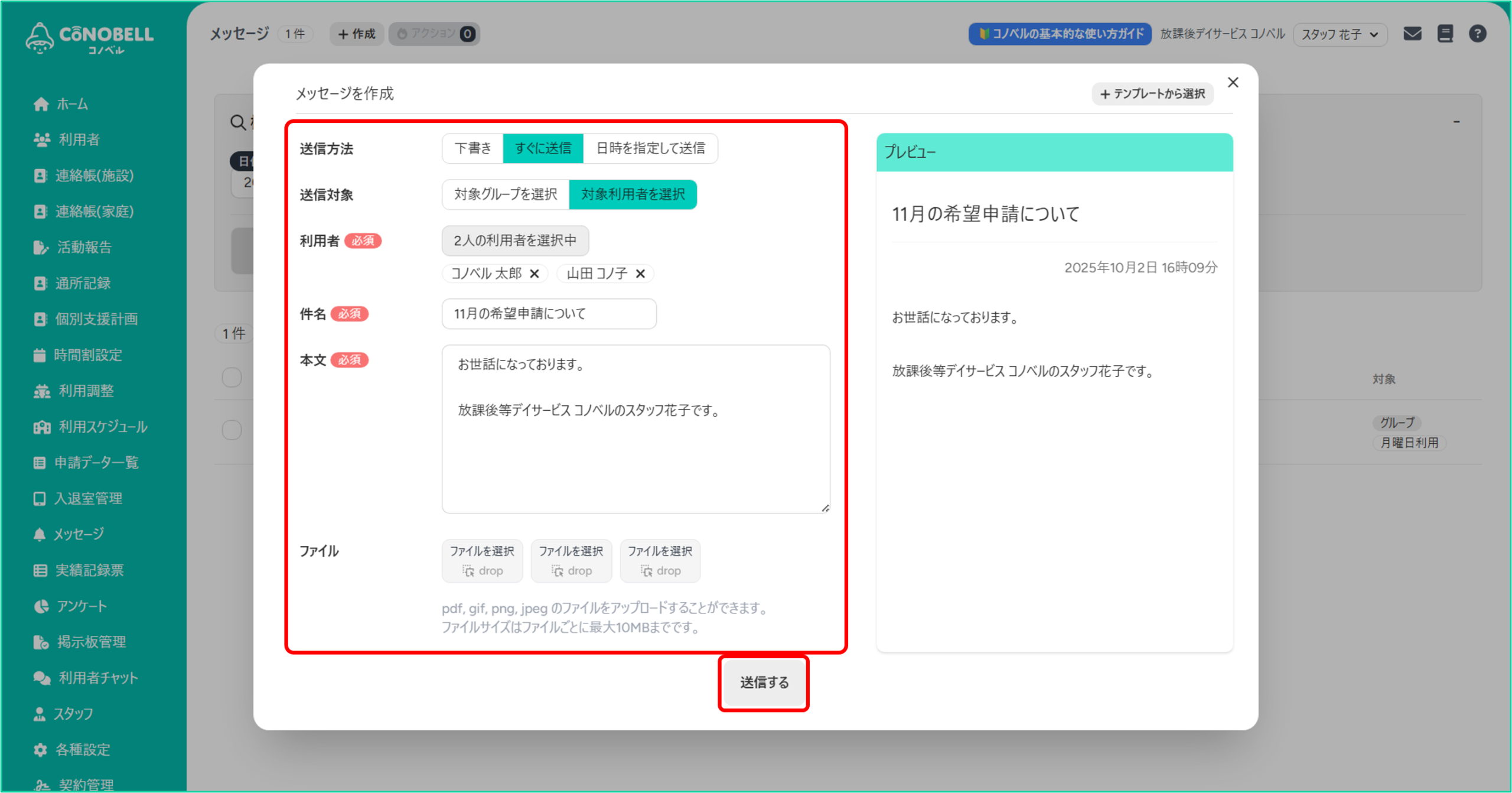Go to 各種設定 gear in sidebar
Screen dimensions: 1512x793
(82, 749)
